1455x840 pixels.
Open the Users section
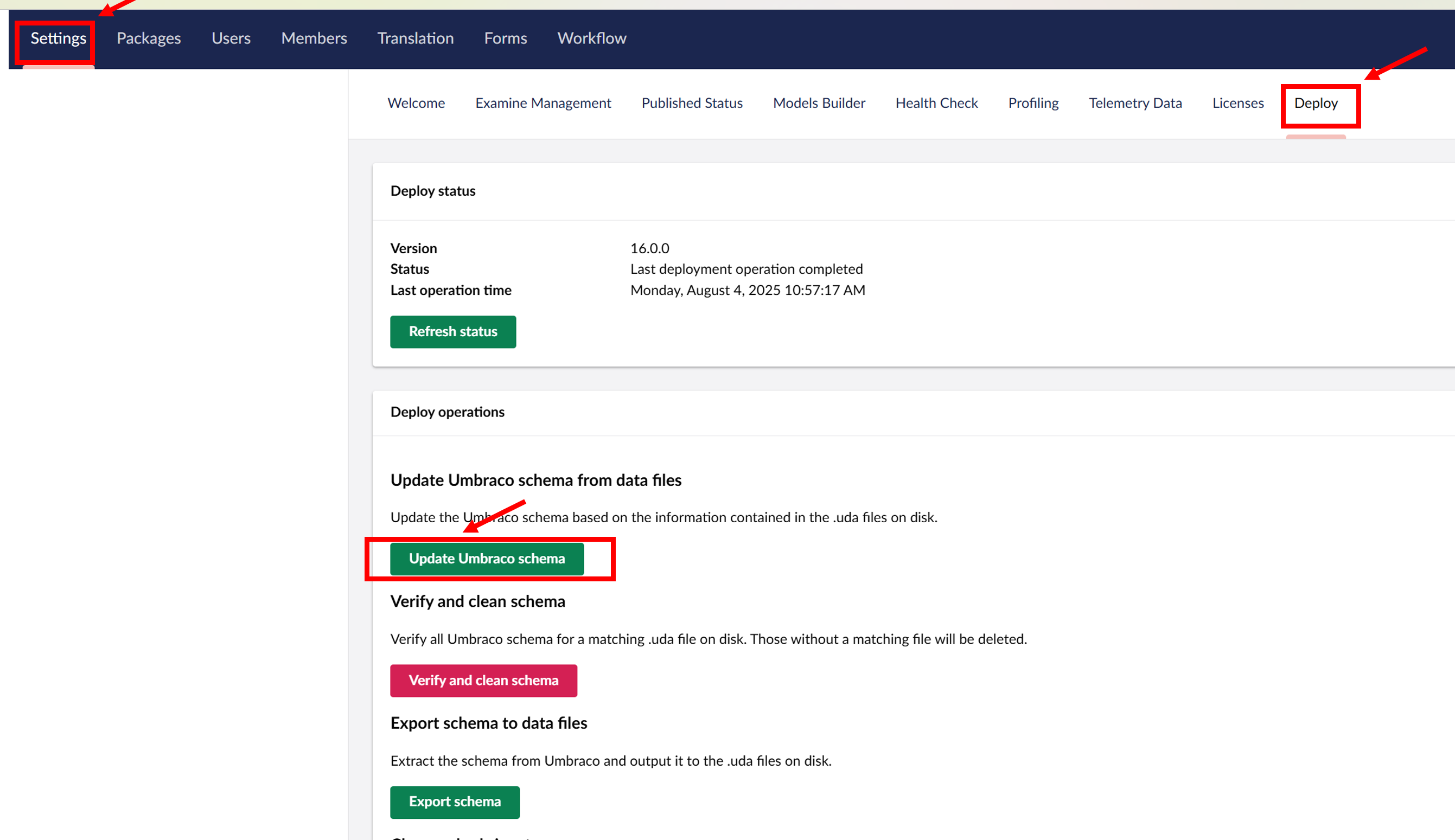pos(231,39)
